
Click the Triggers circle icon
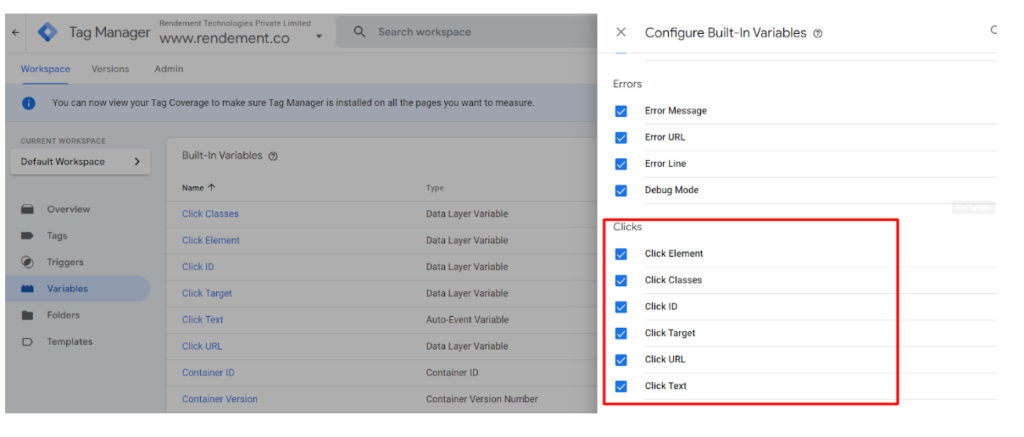click(x=27, y=262)
